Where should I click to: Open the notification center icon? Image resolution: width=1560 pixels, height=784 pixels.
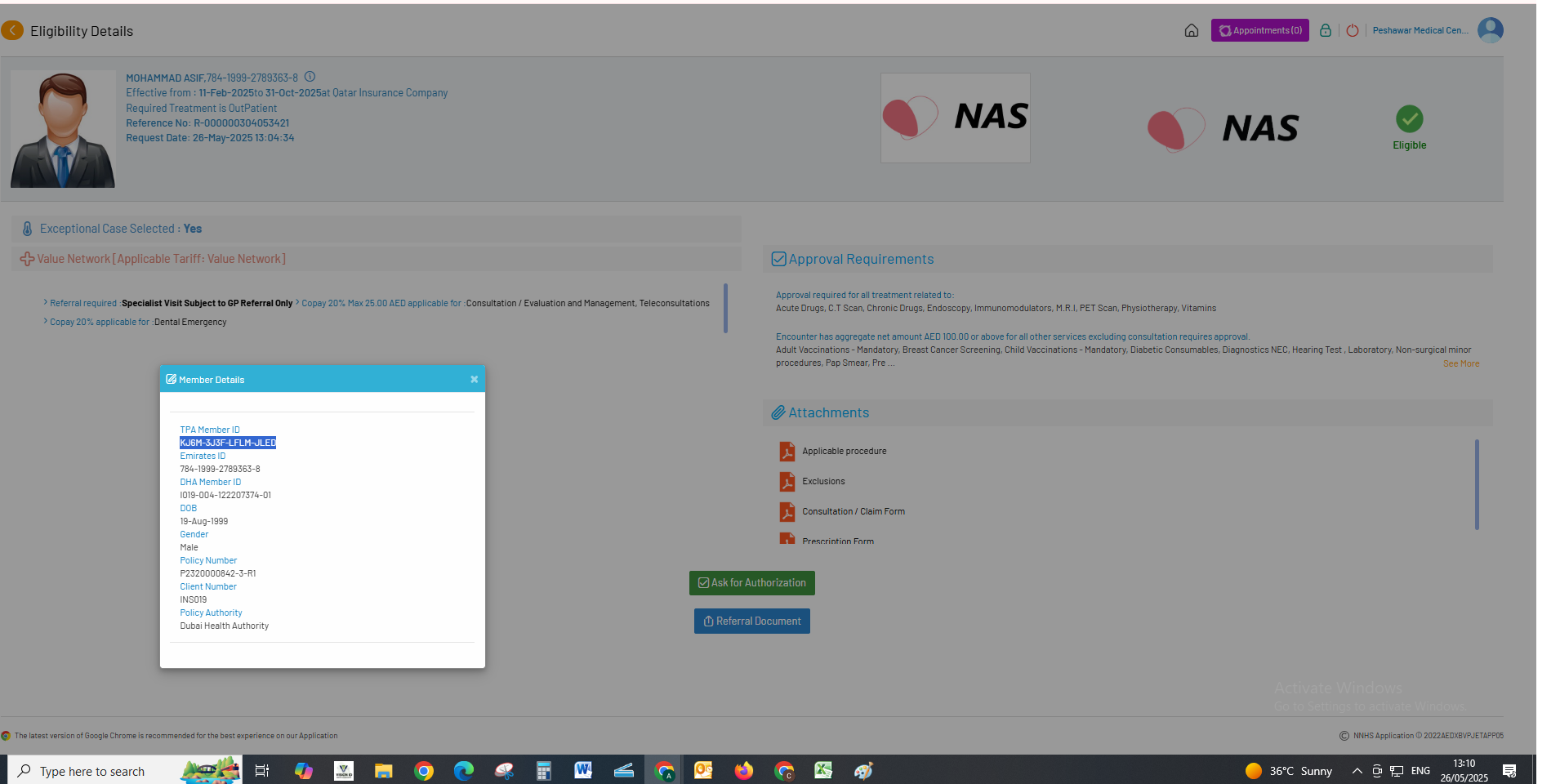click(1509, 770)
